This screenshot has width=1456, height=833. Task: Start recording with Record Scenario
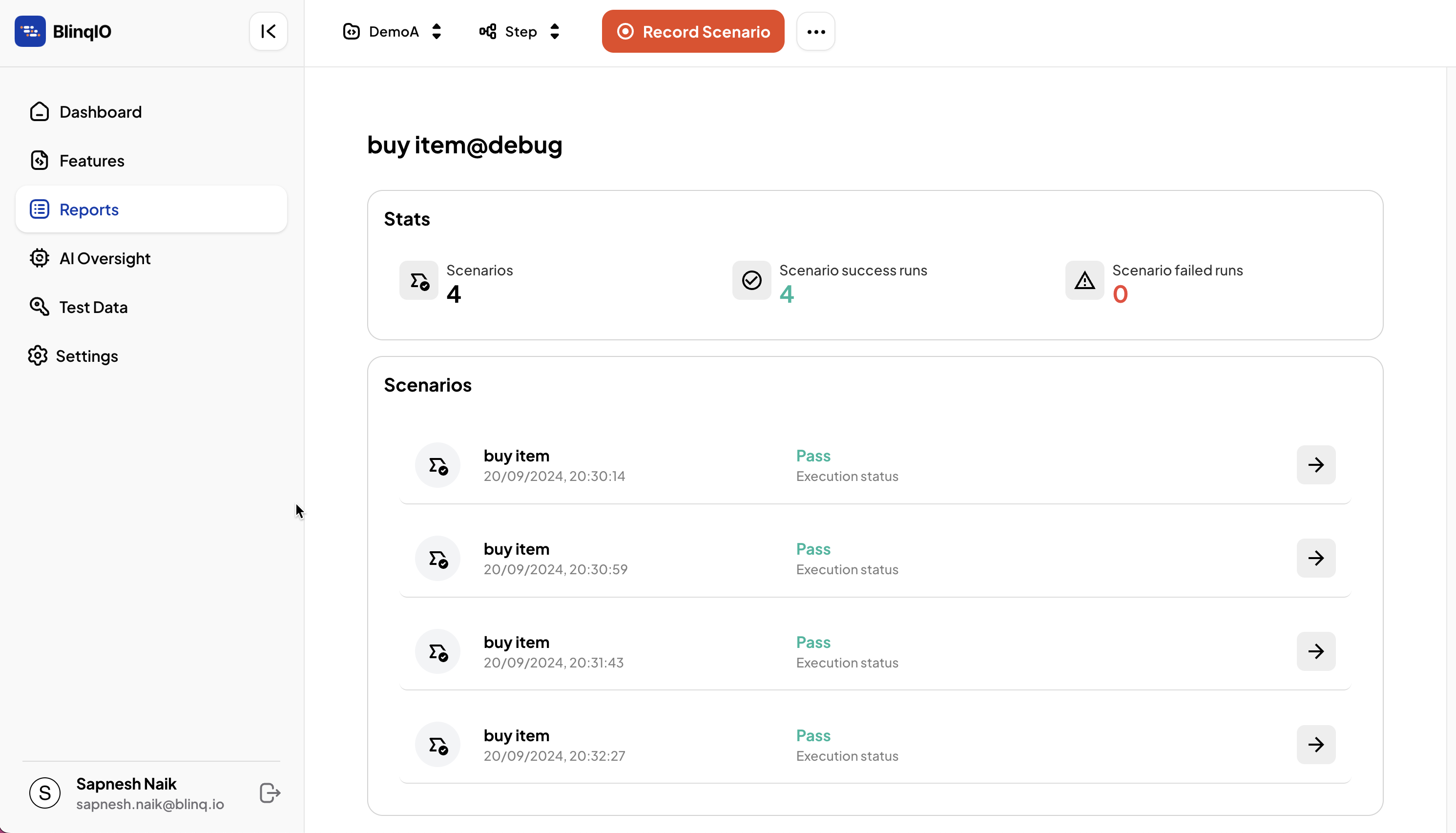coord(693,31)
